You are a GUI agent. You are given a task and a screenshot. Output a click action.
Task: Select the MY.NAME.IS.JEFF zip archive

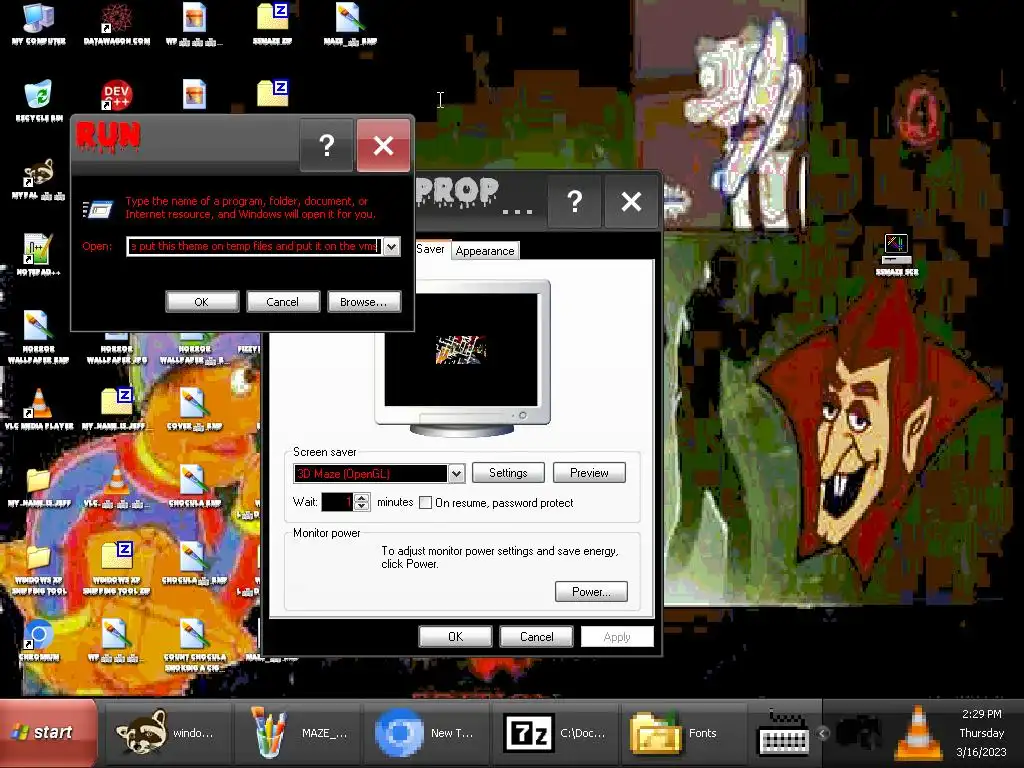pyautogui.click(x=116, y=409)
